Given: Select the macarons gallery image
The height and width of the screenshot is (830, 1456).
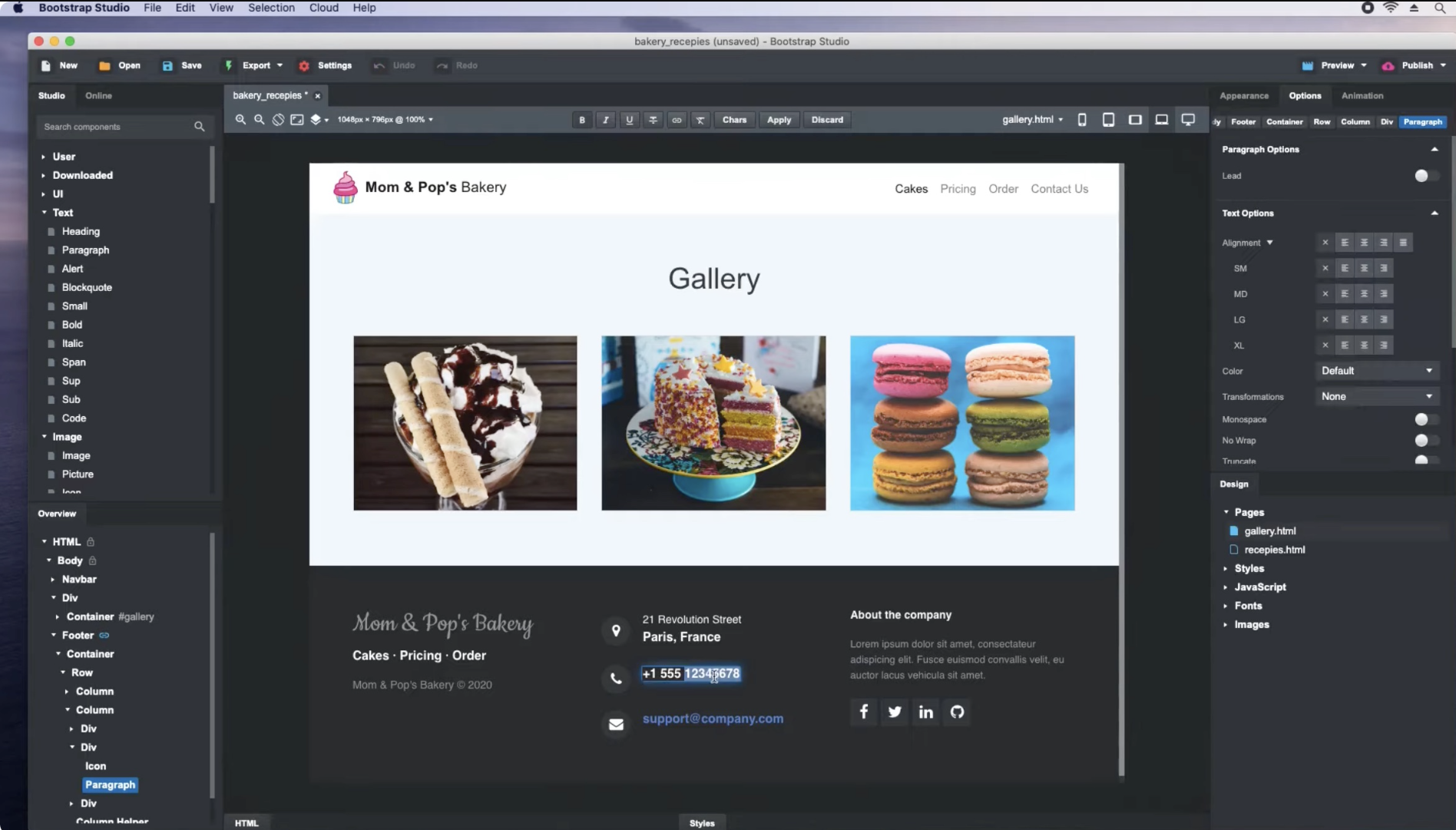Looking at the screenshot, I should click(x=962, y=423).
